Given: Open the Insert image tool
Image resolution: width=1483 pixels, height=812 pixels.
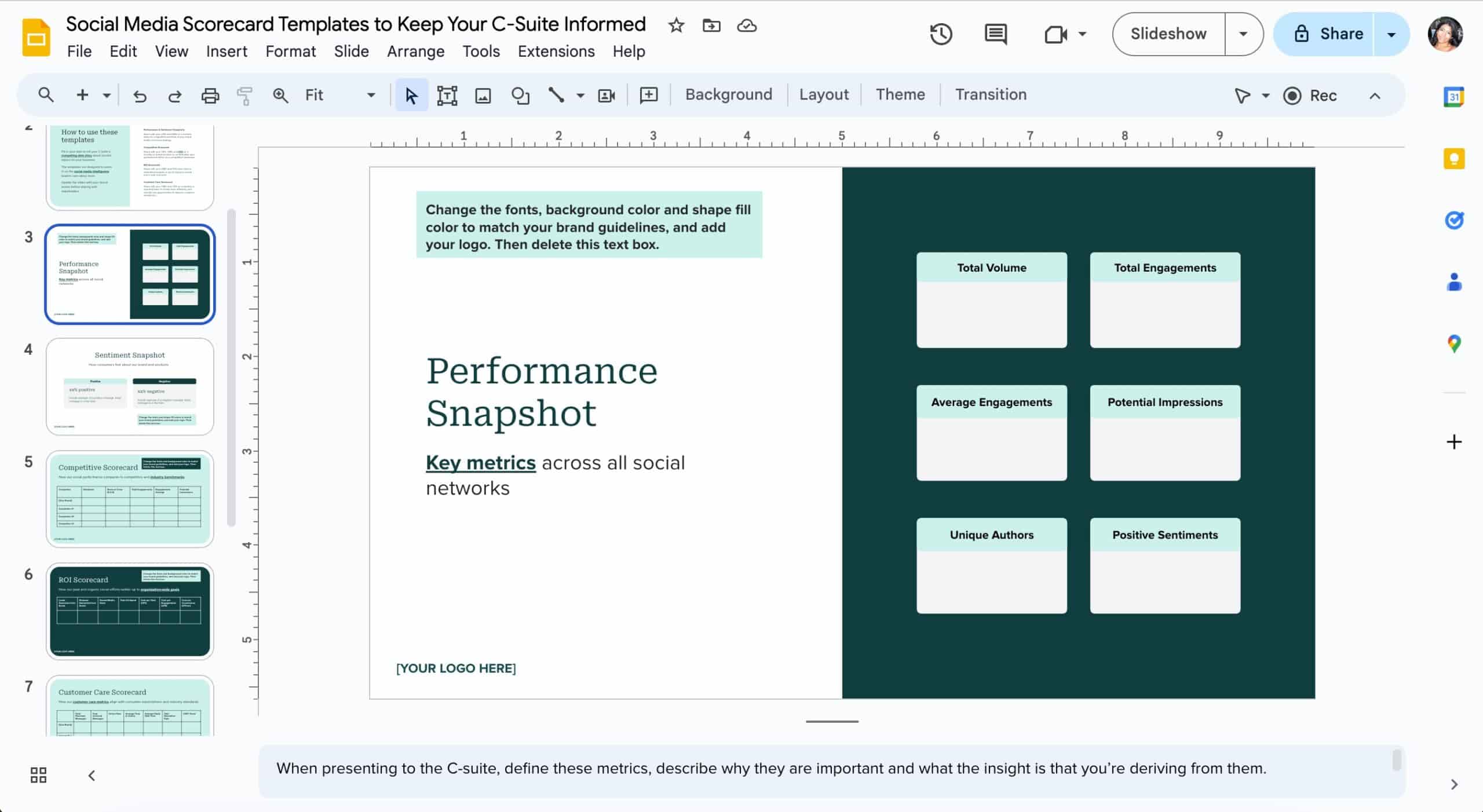Looking at the screenshot, I should coord(484,95).
